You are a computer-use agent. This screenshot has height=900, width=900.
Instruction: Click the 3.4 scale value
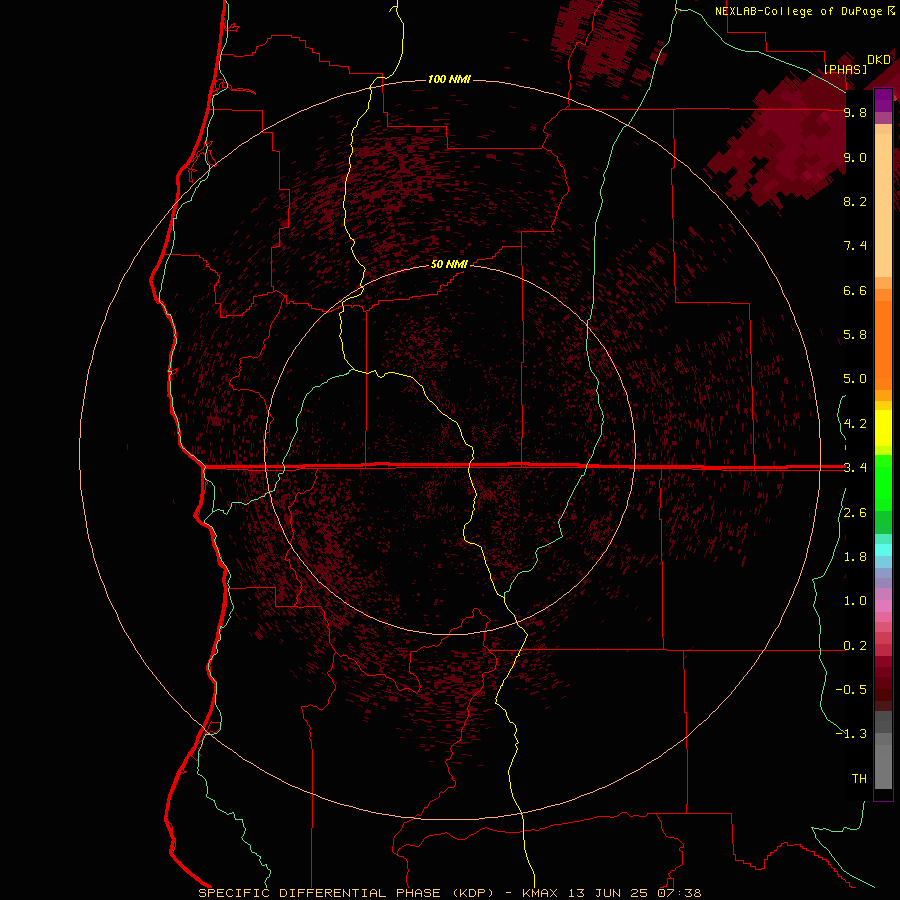tap(855, 468)
